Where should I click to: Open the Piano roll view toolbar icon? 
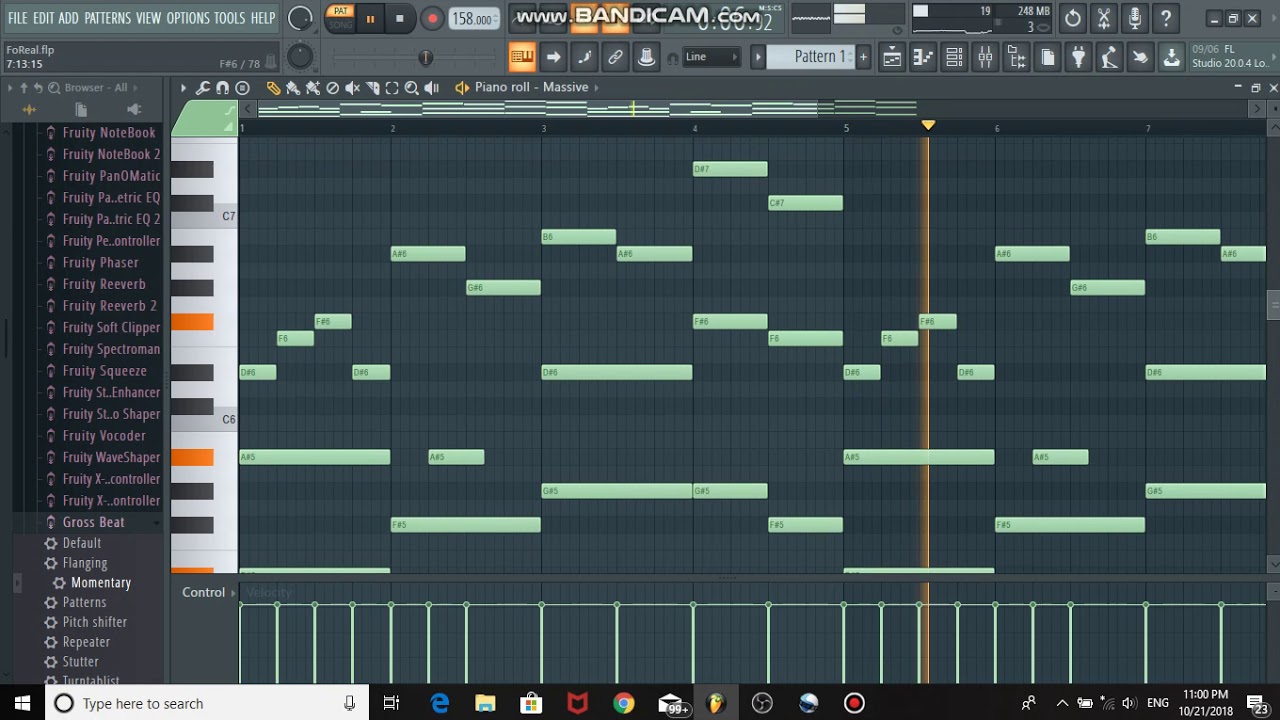pos(923,57)
